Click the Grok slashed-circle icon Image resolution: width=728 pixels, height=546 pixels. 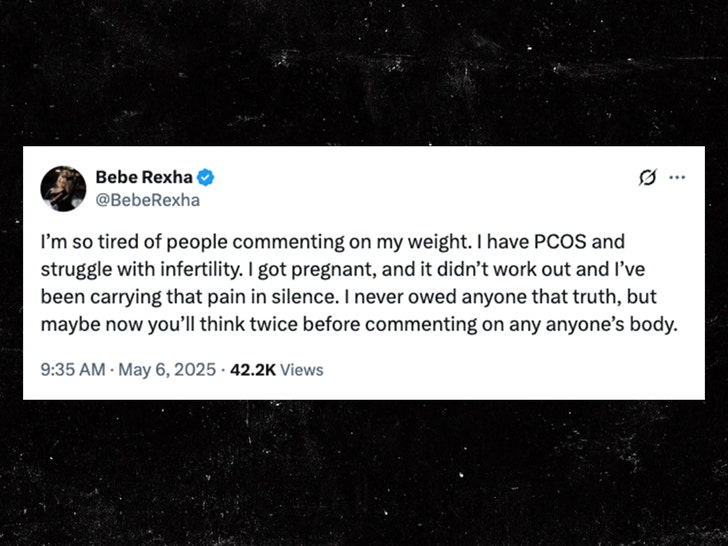click(647, 178)
